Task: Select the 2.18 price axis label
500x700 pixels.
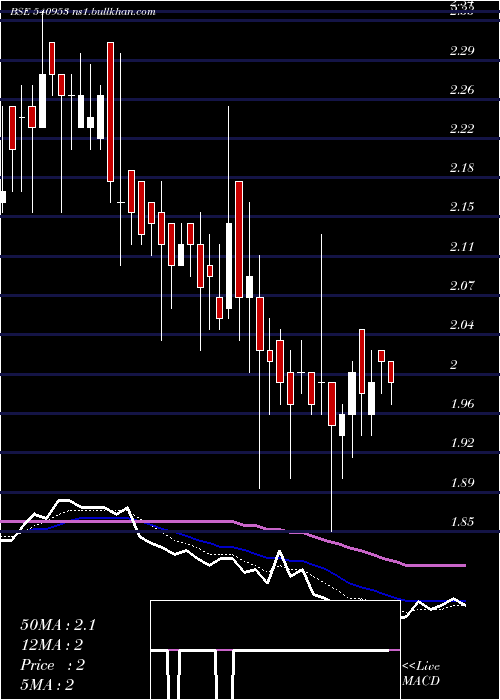Action: coord(462,168)
